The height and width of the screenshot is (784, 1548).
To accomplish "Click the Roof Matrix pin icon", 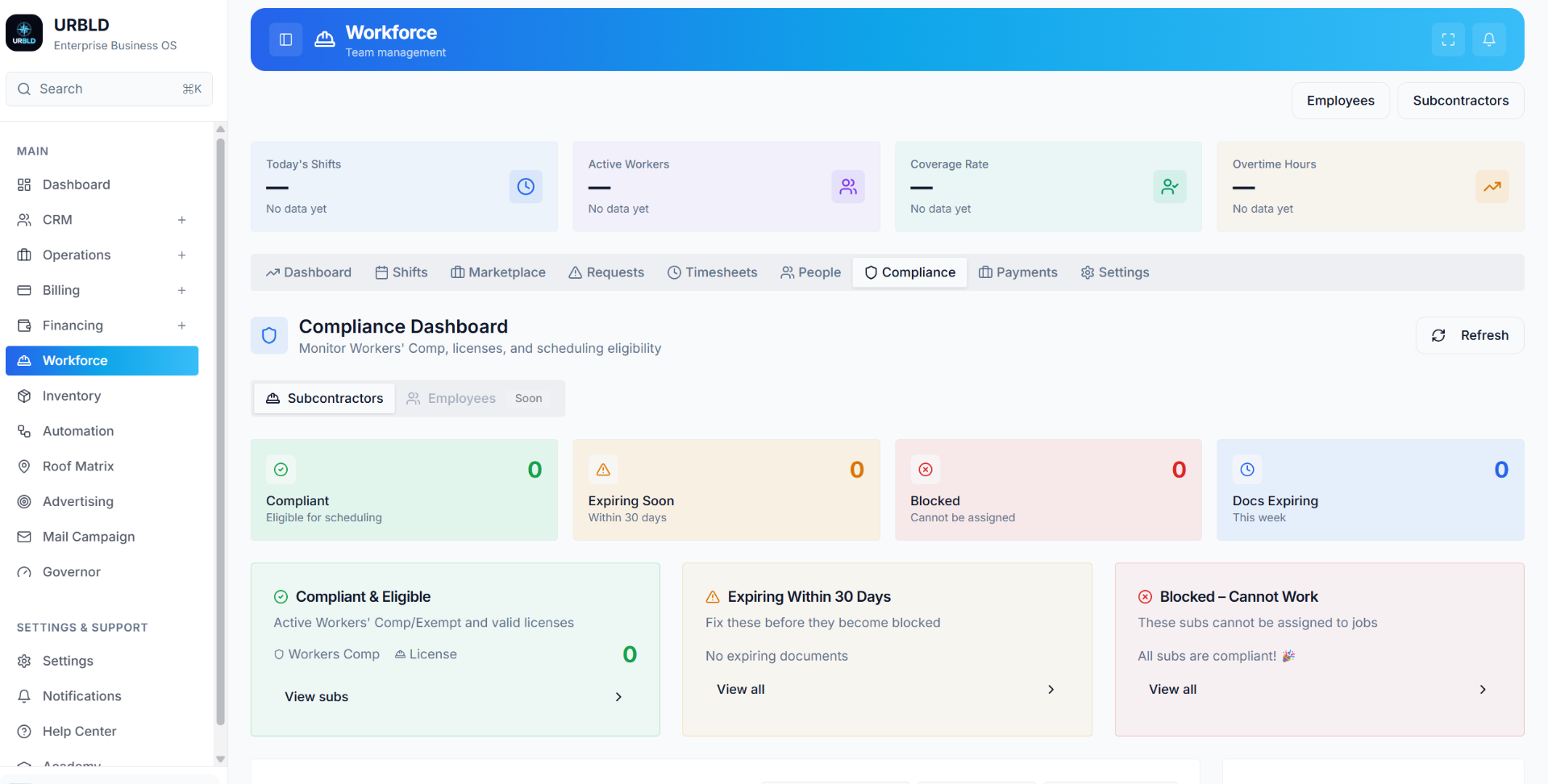I will pyautogui.click(x=24, y=466).
